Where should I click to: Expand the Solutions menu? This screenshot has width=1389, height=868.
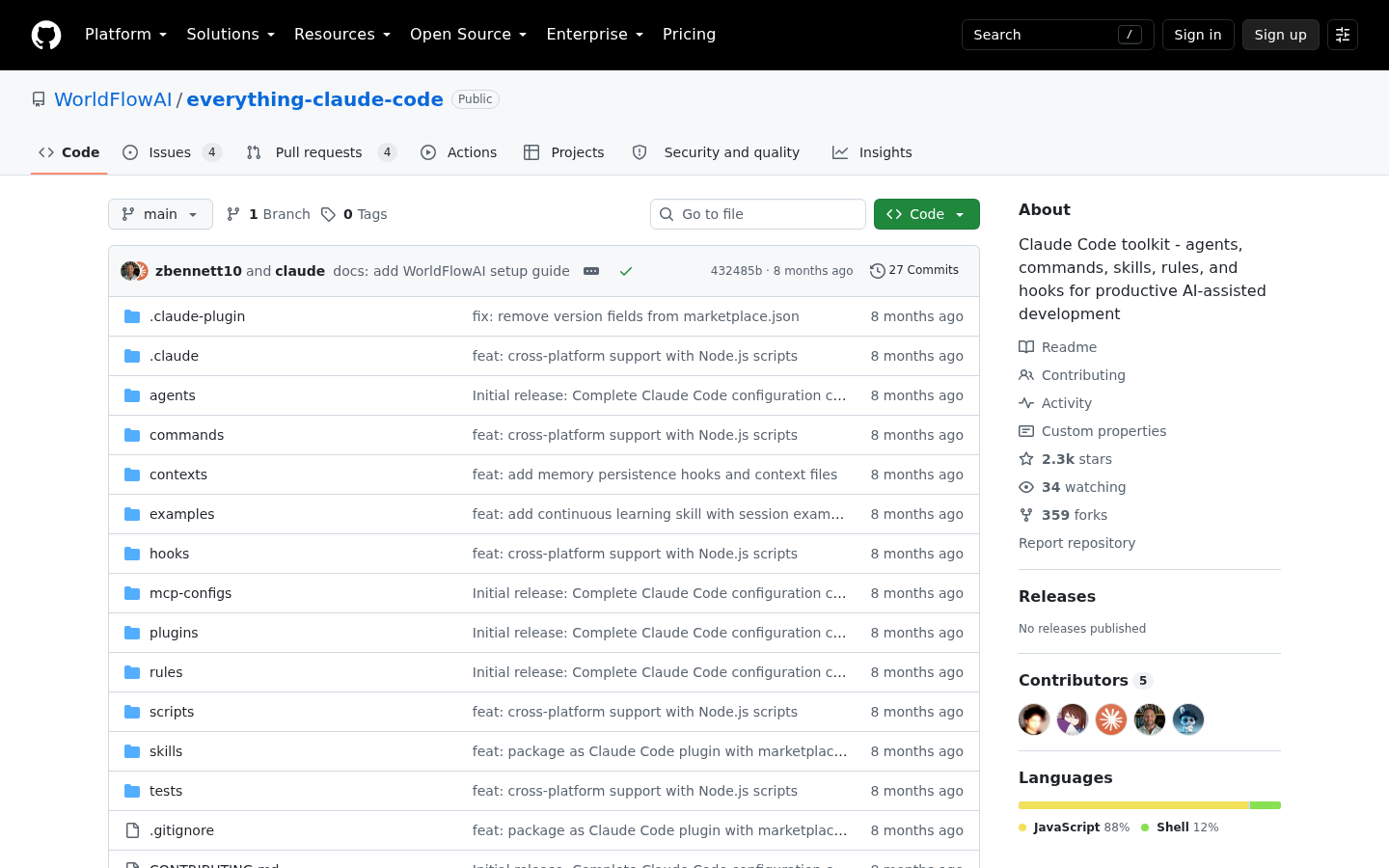231,35
